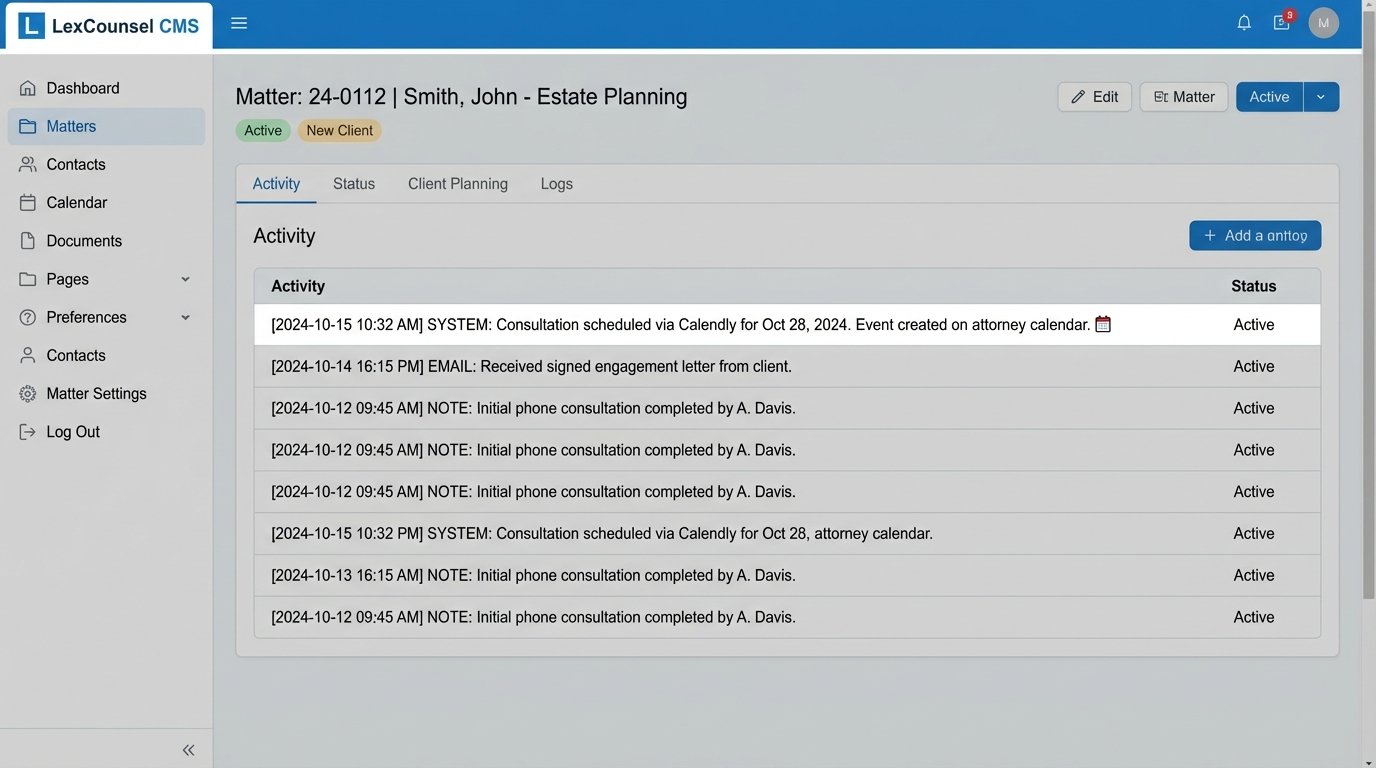Click the Documents page icon
1376x768 pixels.
point(27,240)
